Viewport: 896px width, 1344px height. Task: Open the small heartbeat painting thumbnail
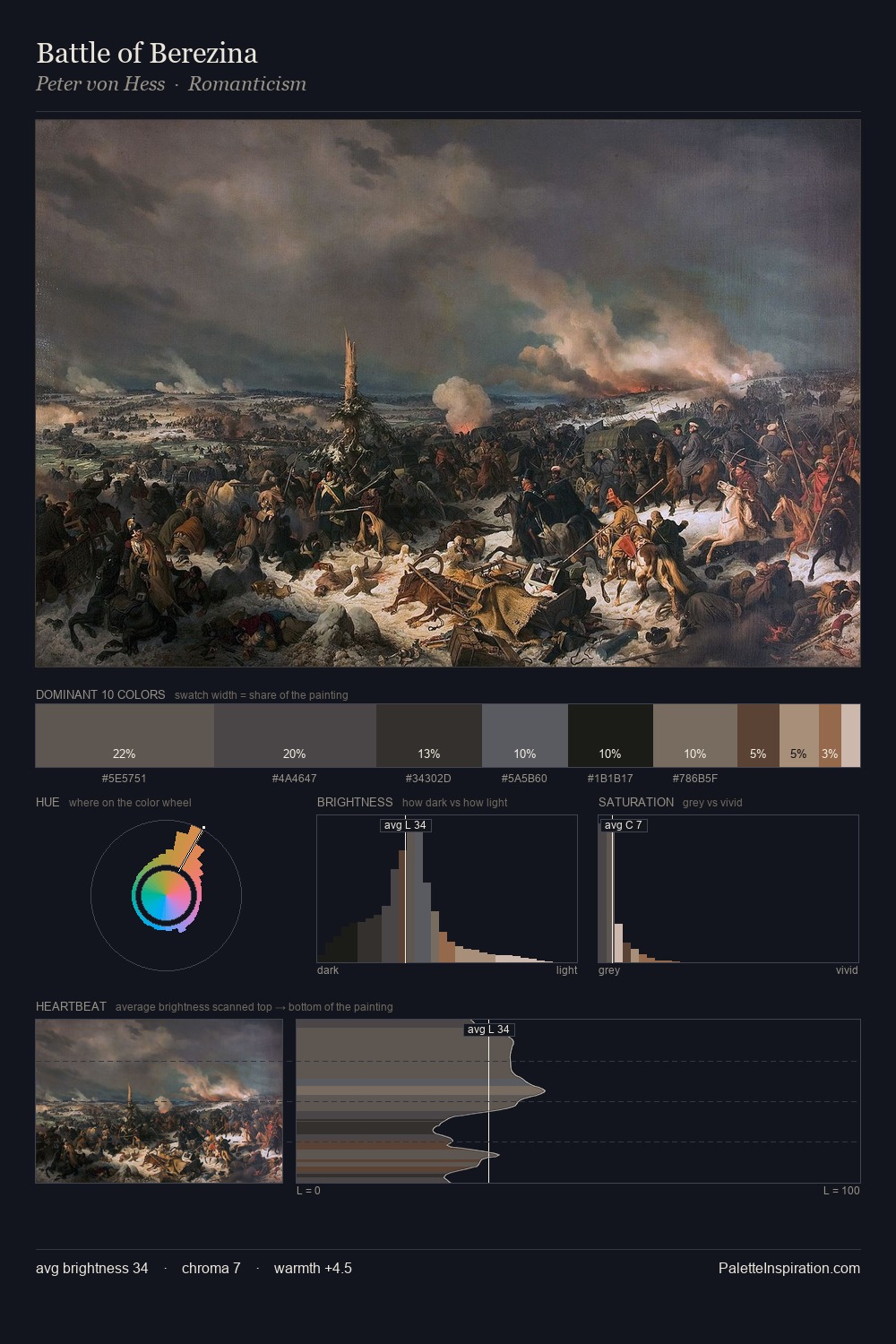pos(159,1101)
